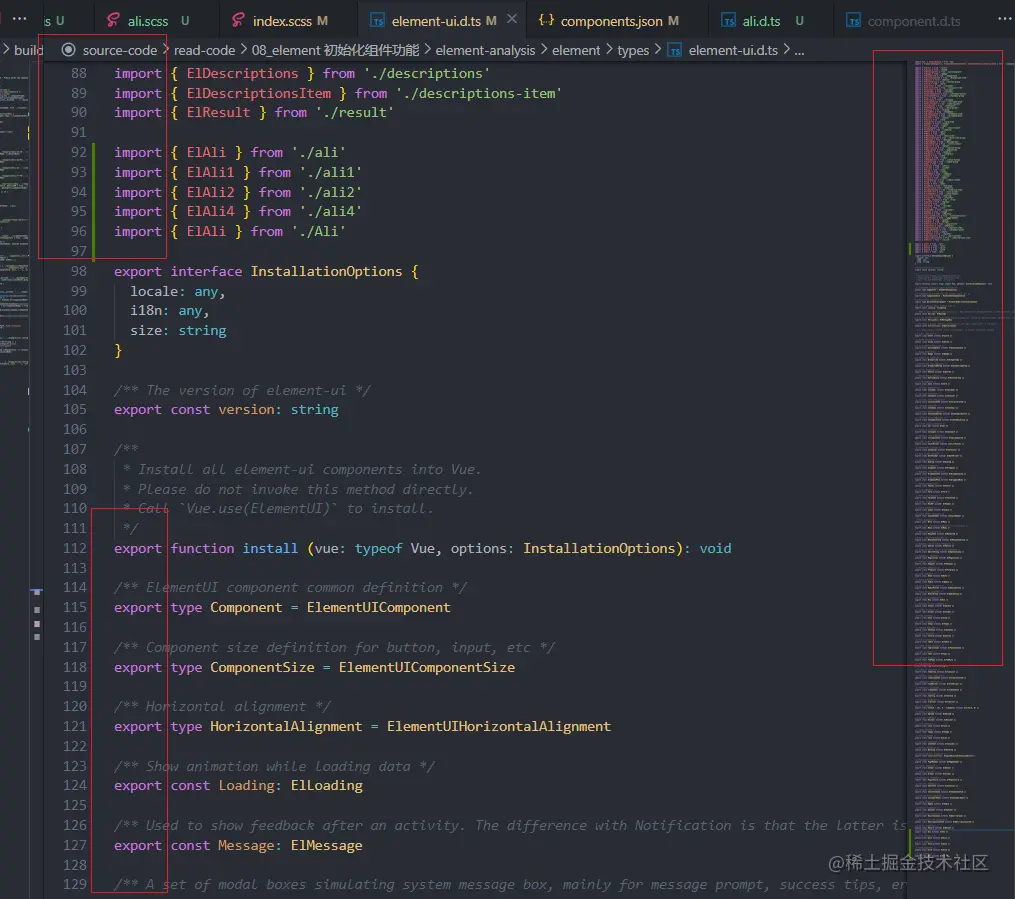
Task: Open the build breadcrumb segment
Action: pyautogui.click(x=28, y=50)
